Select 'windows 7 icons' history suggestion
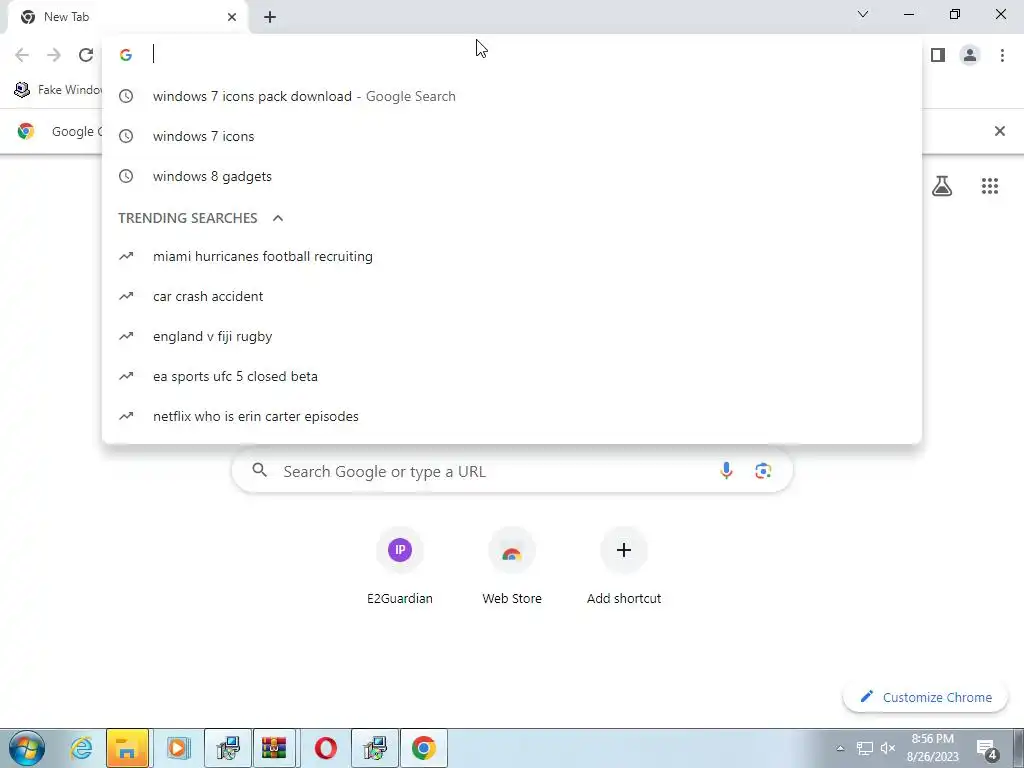This screenshot has height=768, width=1024. coord(512,136)
